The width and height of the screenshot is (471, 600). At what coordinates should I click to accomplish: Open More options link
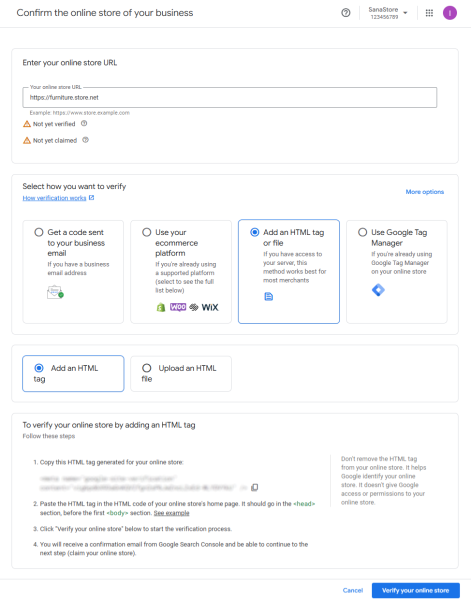coord(425,192)
